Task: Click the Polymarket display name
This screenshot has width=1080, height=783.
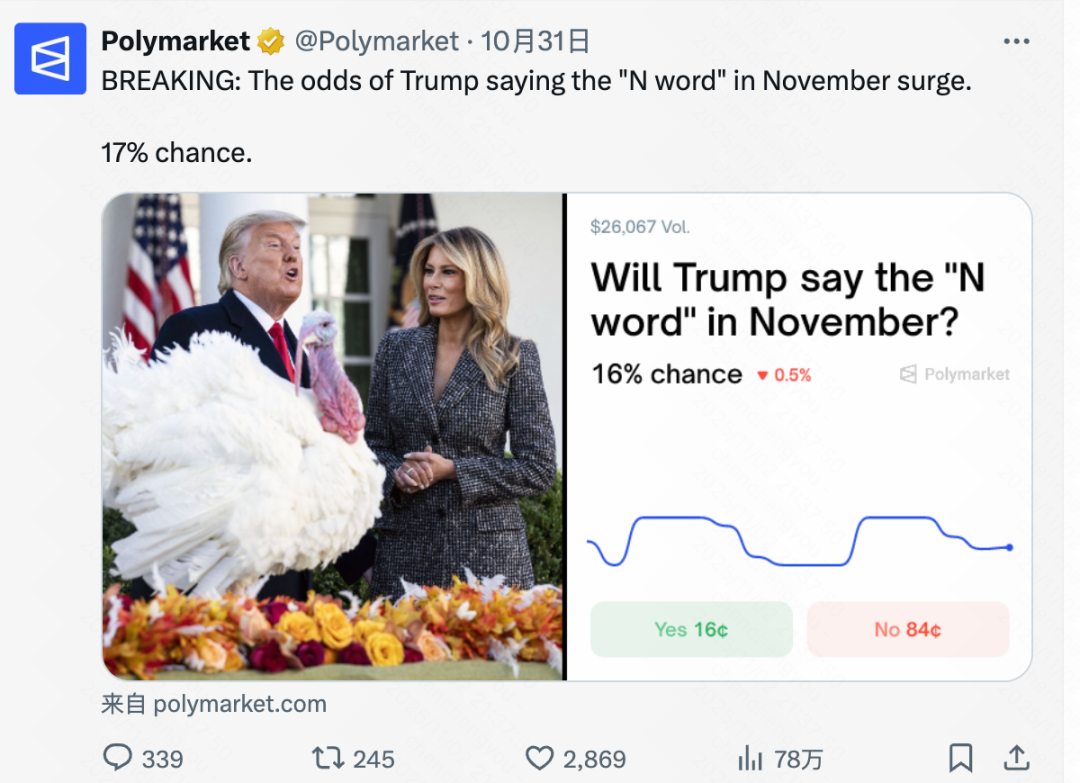Action: pos(176,41)
